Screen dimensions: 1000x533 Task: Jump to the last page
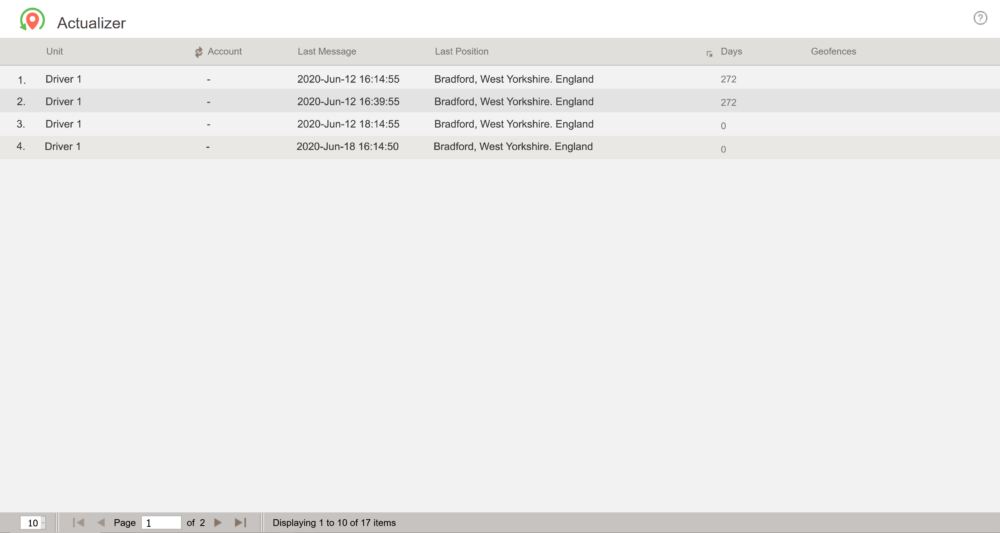tap(240, 523)
